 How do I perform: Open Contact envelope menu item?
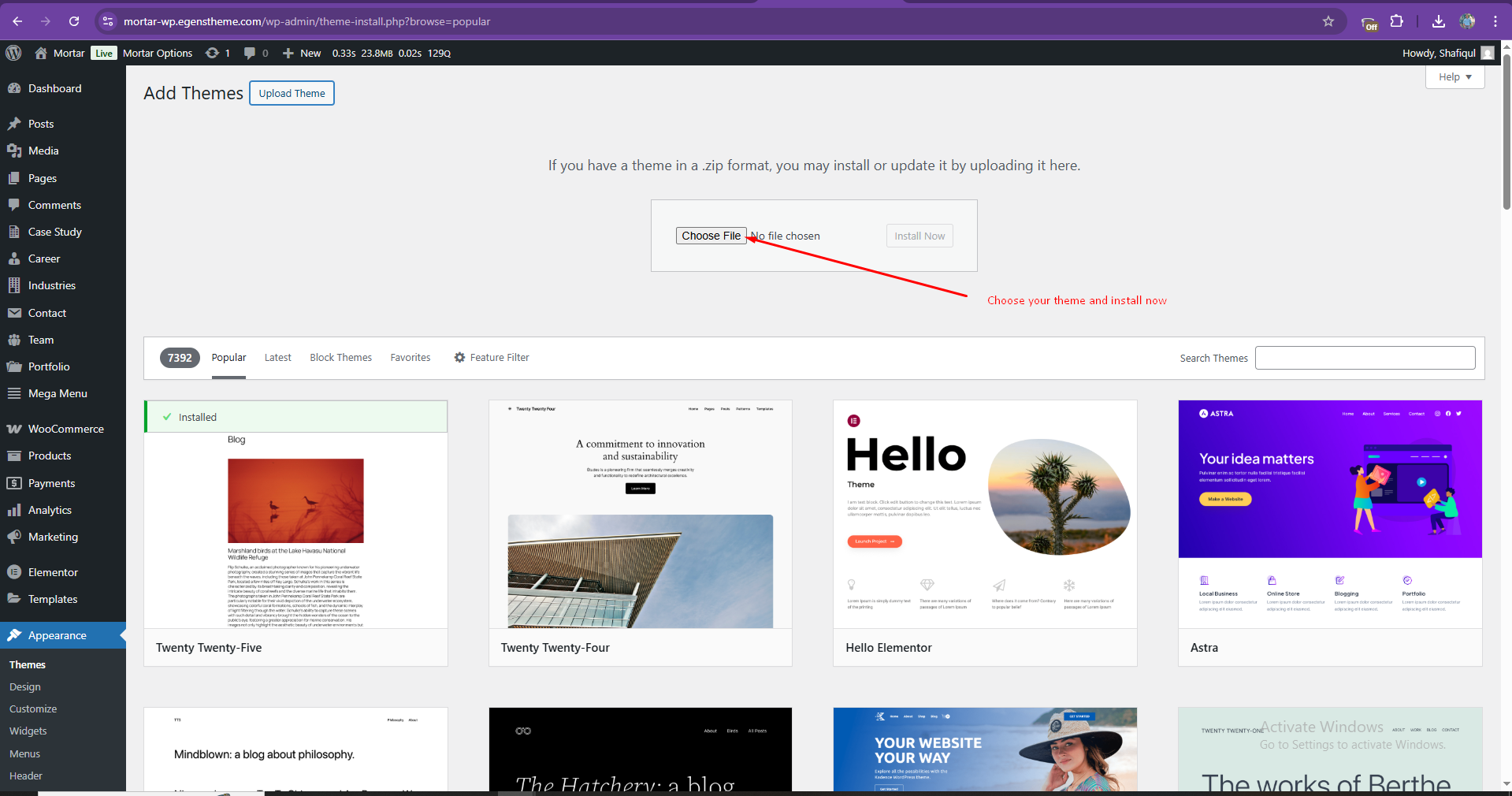(x=63, y=313)
